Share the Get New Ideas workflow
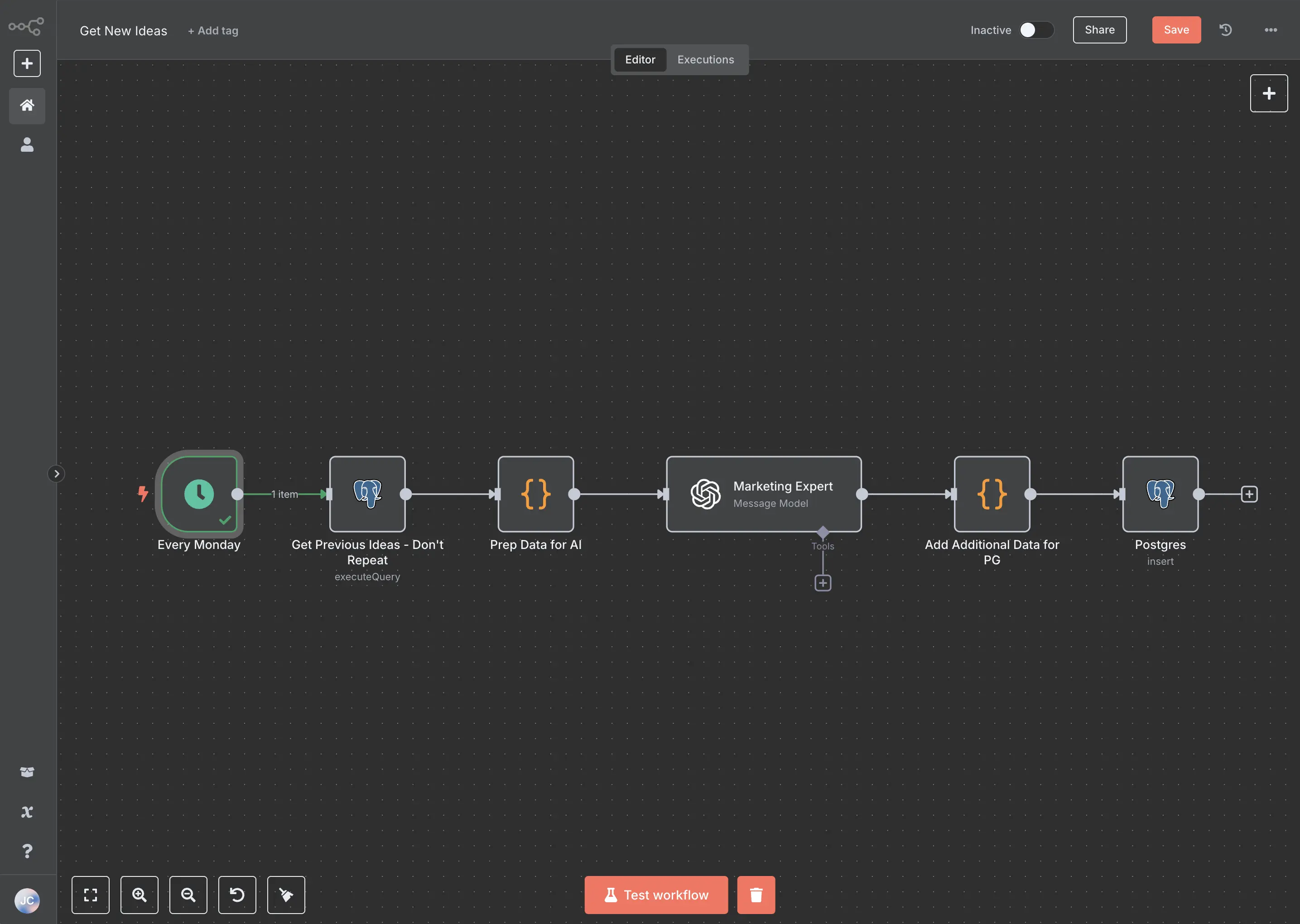Screen dimensions: 1300x924 click(x=1098, y=29)
